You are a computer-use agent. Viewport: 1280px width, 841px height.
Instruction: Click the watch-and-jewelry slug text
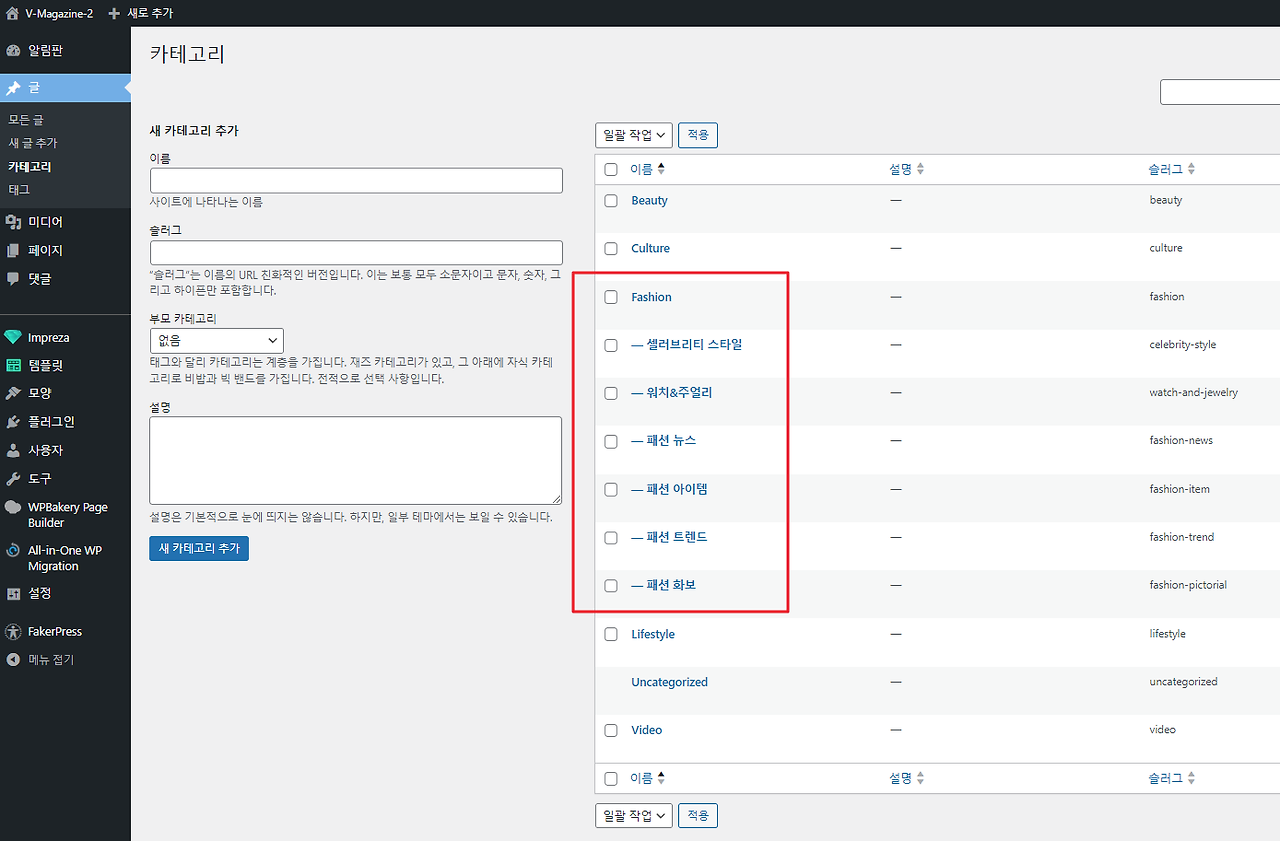1194,393
